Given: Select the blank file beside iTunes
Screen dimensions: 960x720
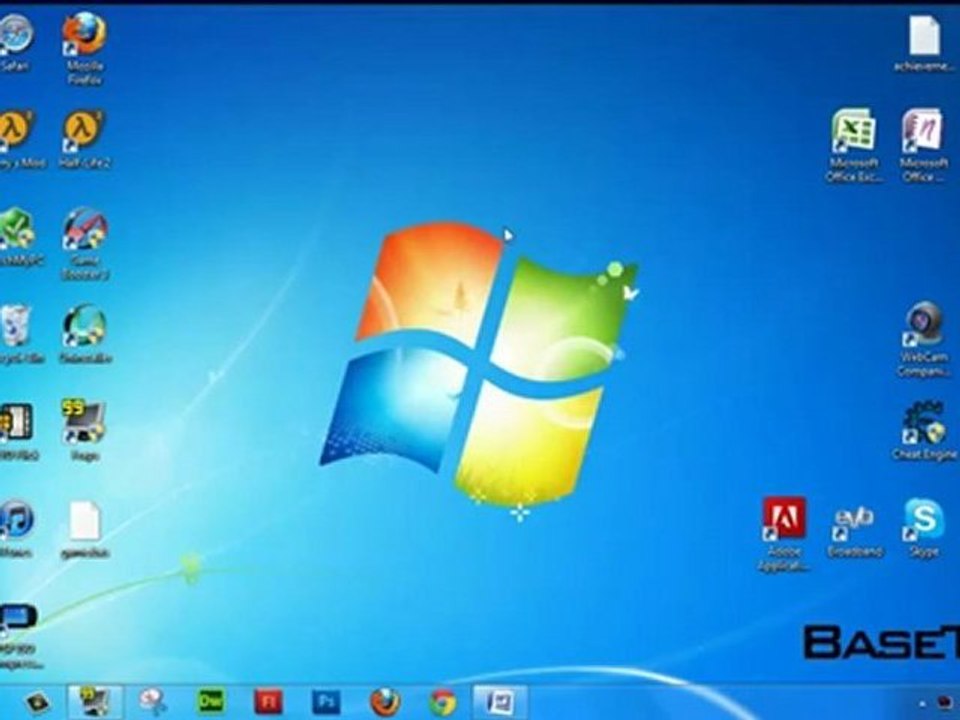Looking at the screenshot, I should [84, 529].
